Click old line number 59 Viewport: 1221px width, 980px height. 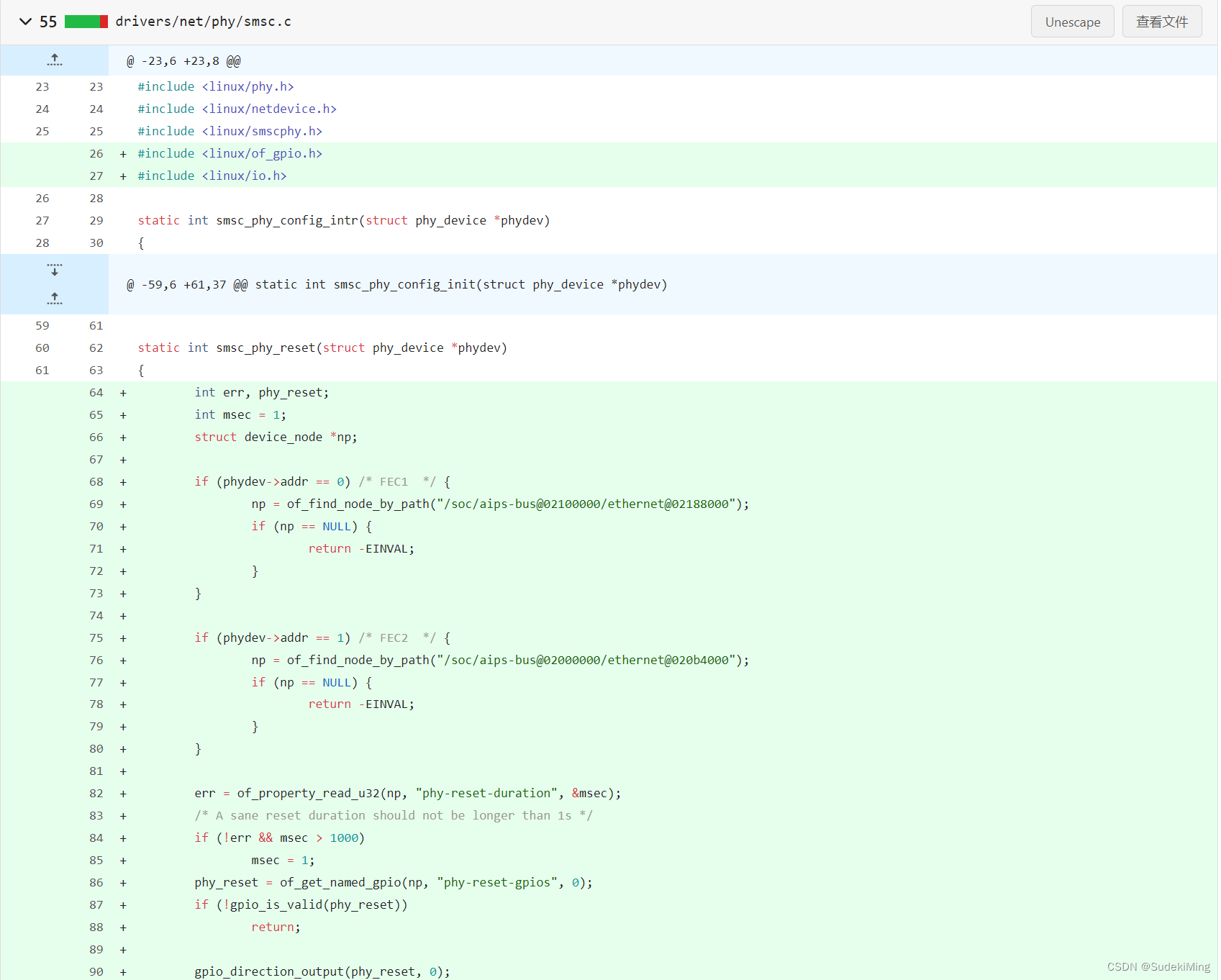pyautogui.click(x=42, y=325)
